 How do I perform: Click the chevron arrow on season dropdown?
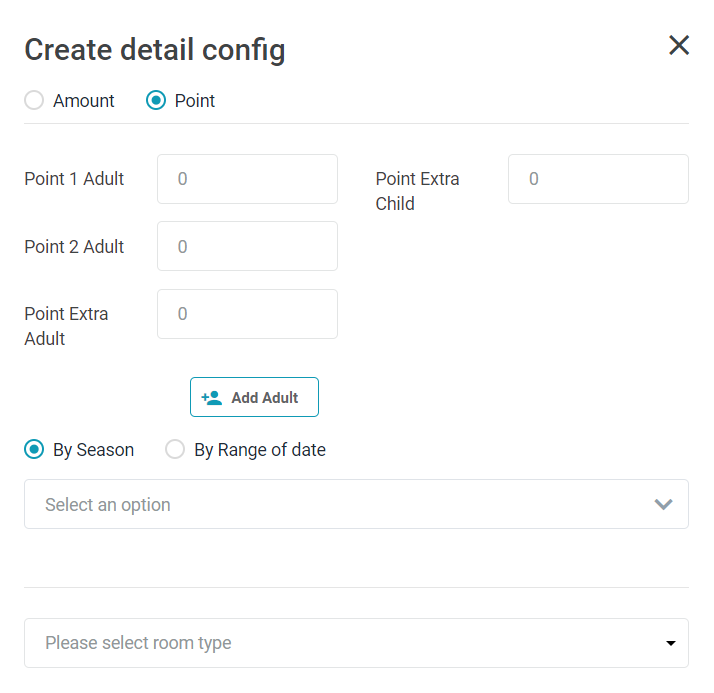663,504
